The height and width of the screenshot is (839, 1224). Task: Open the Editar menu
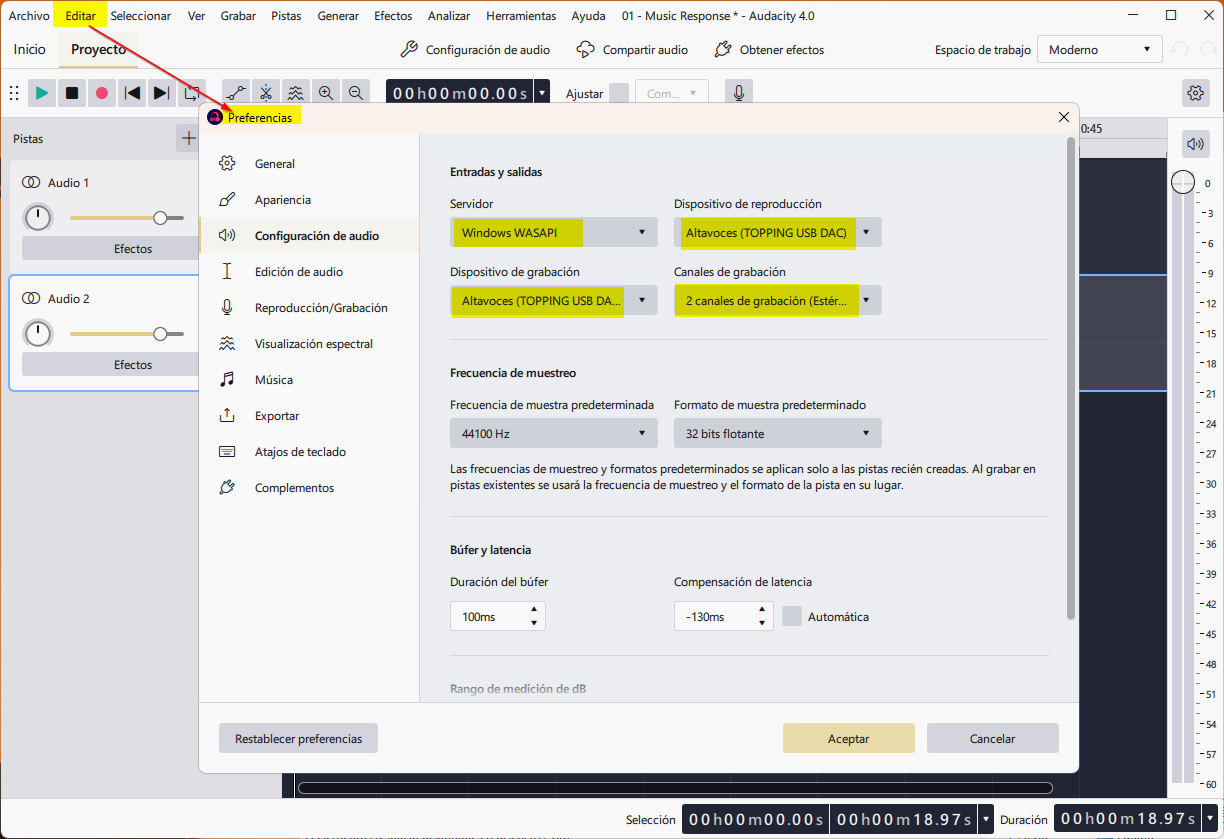click(80, 16)
